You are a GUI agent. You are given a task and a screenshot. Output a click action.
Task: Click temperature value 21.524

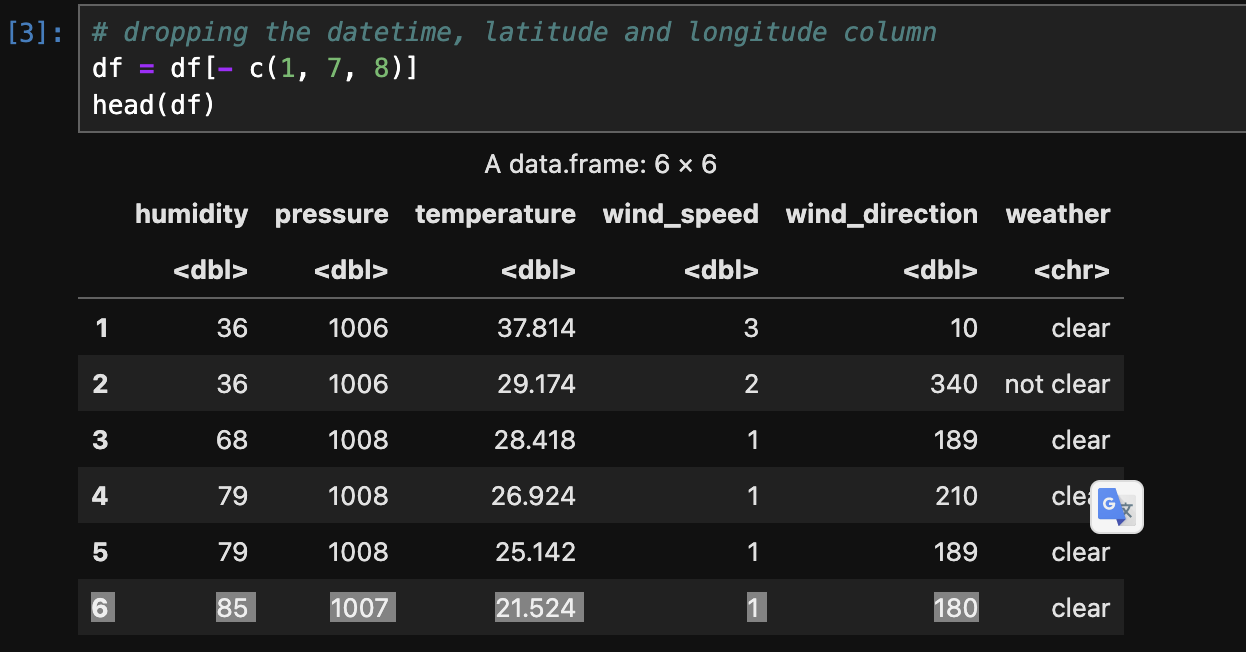coord(538,607)
